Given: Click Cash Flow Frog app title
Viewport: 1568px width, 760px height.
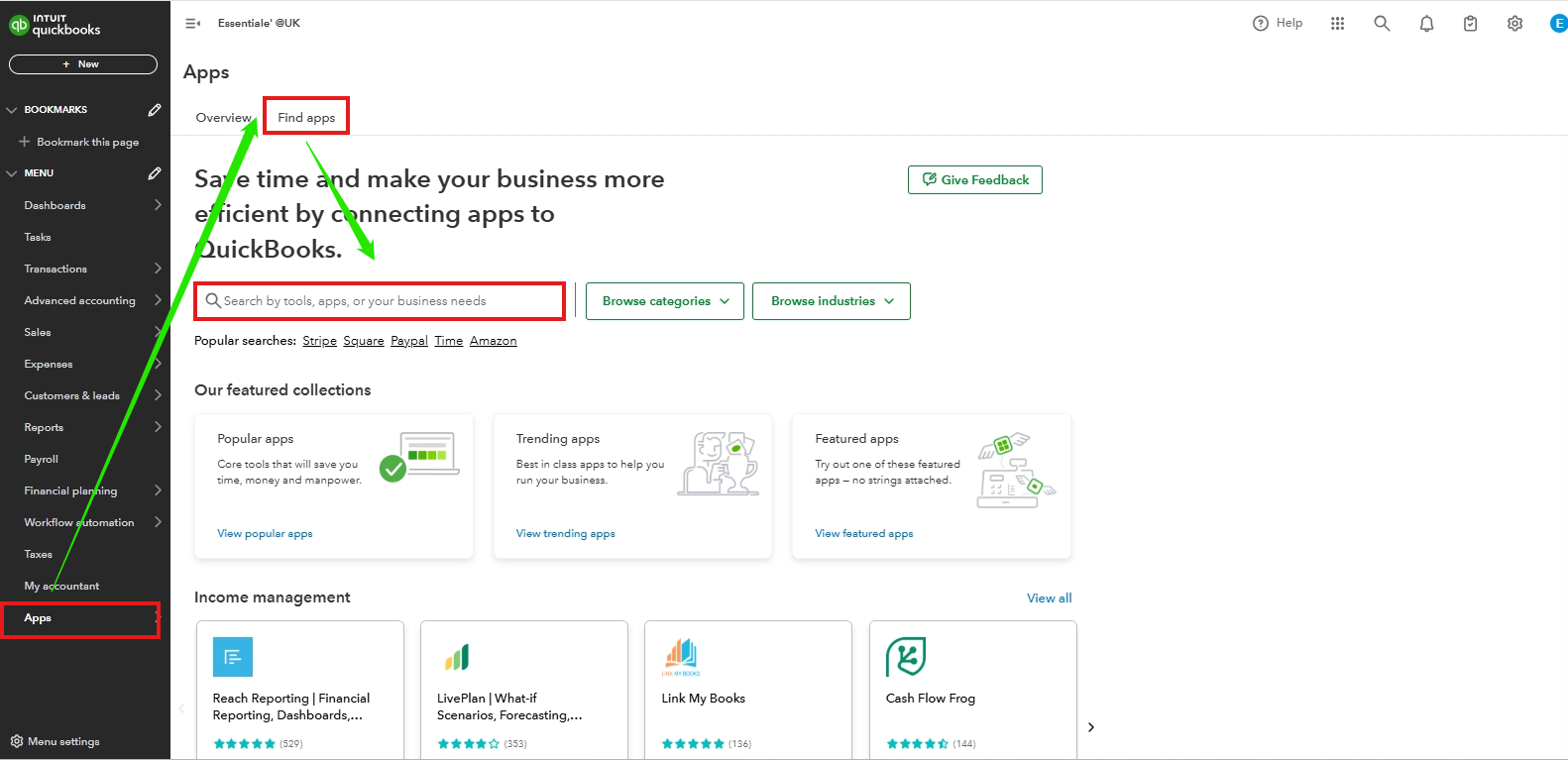Looking at the screenshot, I should click(x=931, y=699).
